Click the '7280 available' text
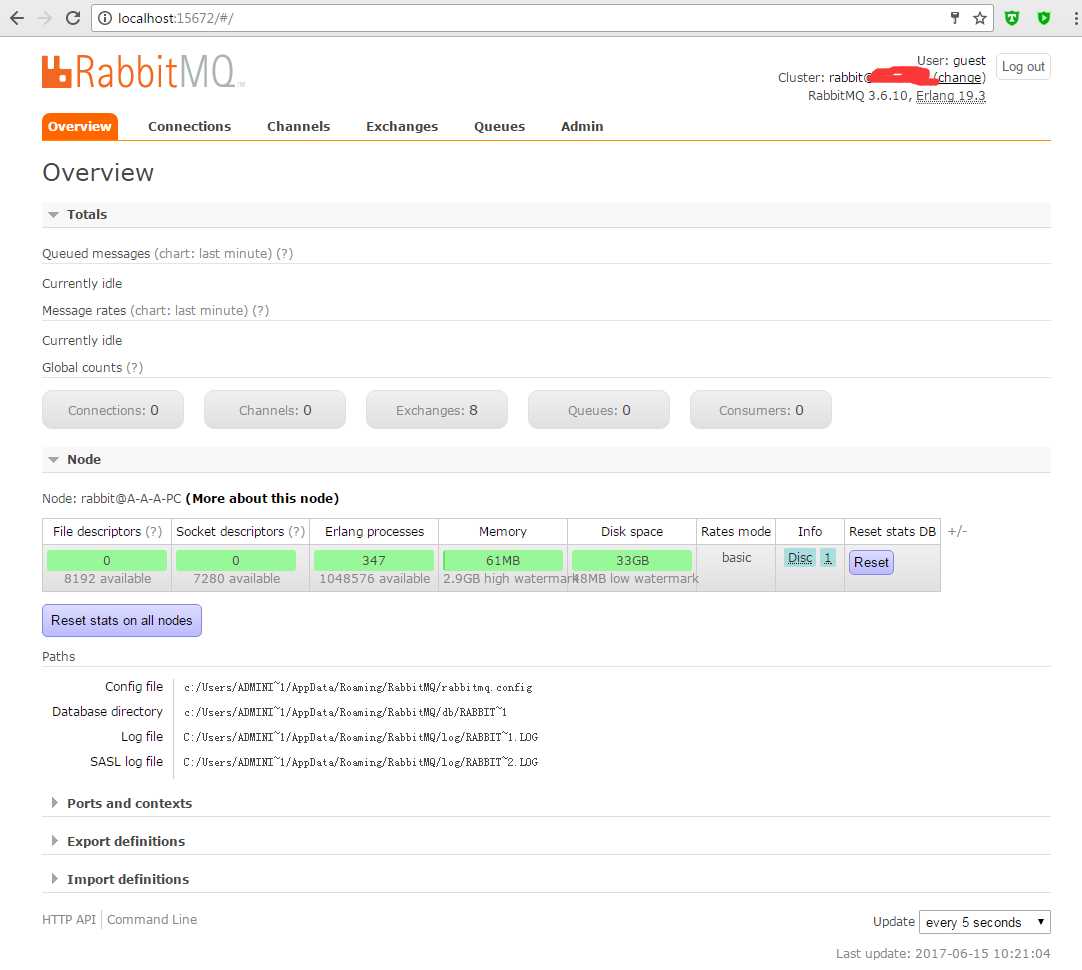This screenshot has width=1082, height=970. tap(237, 578)
